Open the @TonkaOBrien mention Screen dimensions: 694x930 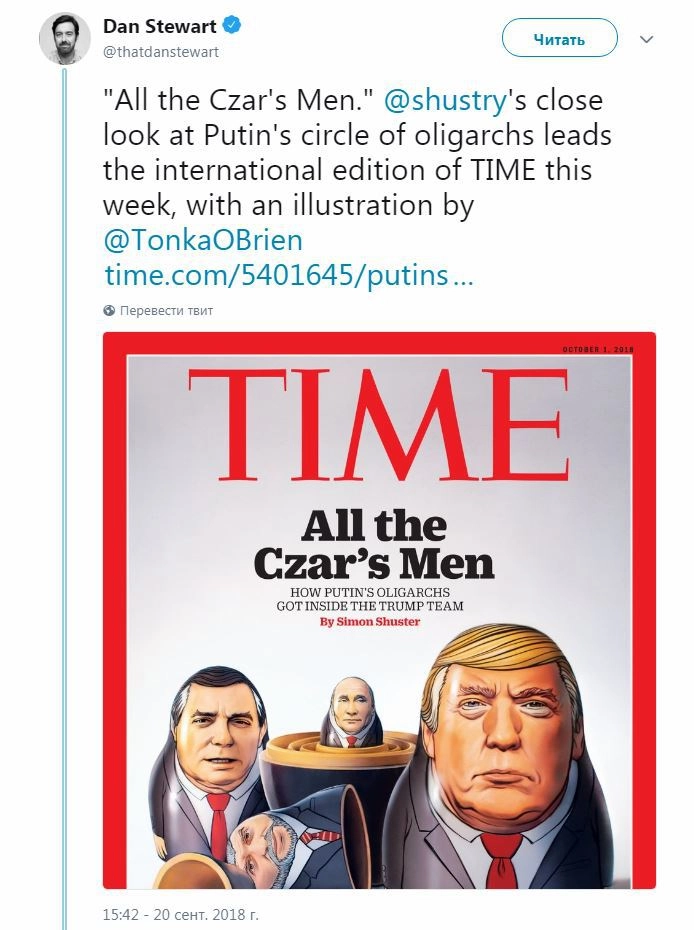(202, 241)
